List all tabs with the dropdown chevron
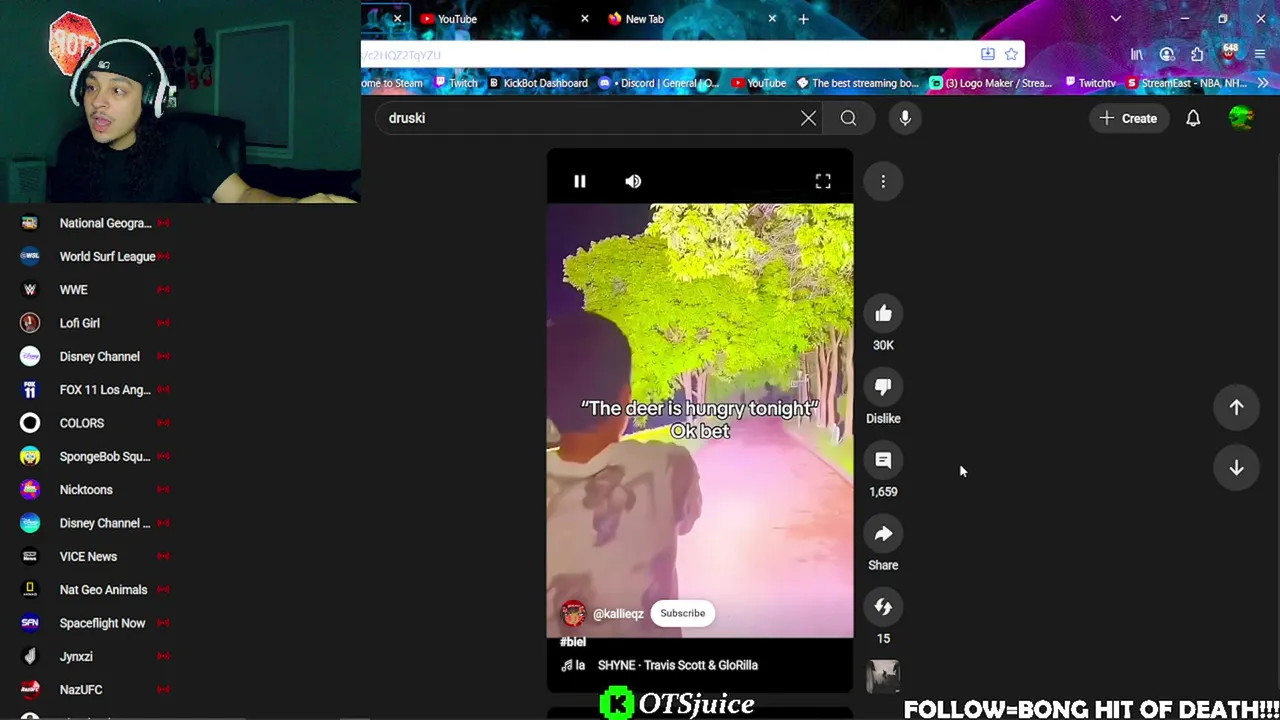Viewport: 1280px width, 720px height. coord(1116,19)
